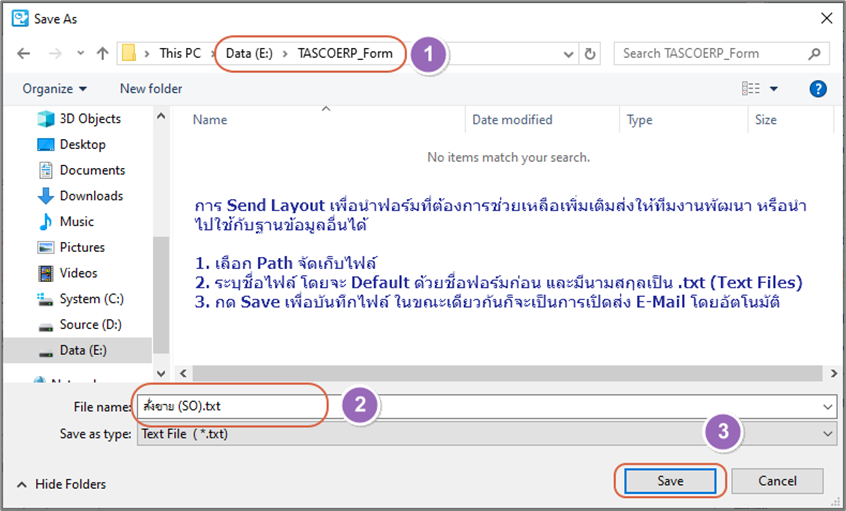Image resolution: width=846 pixels, height=511 pixels.
Task: Select 3D Objects in navigation pane
Action: (90, 118)
